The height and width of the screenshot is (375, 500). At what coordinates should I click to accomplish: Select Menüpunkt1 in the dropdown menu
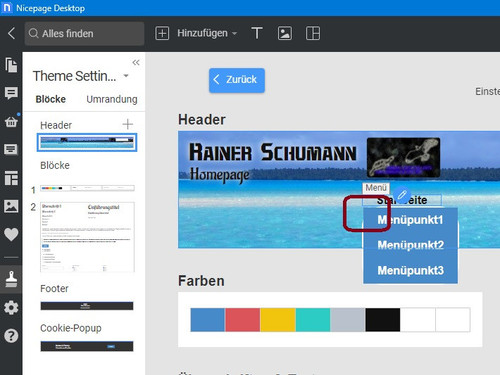click(x=410, y=220)
